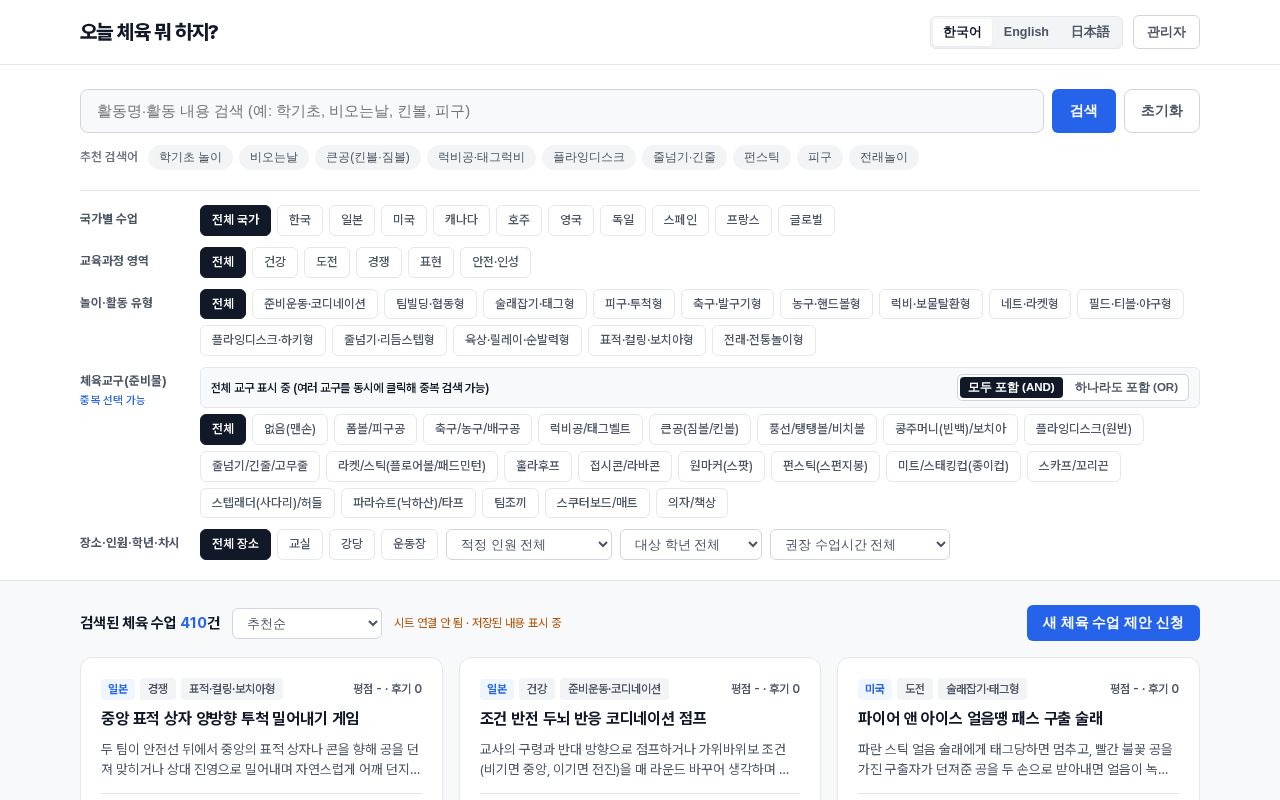Toggle equipment filter 팀조끼
The height and width of the screenshot is (800, 1280).
pos(510,503)
